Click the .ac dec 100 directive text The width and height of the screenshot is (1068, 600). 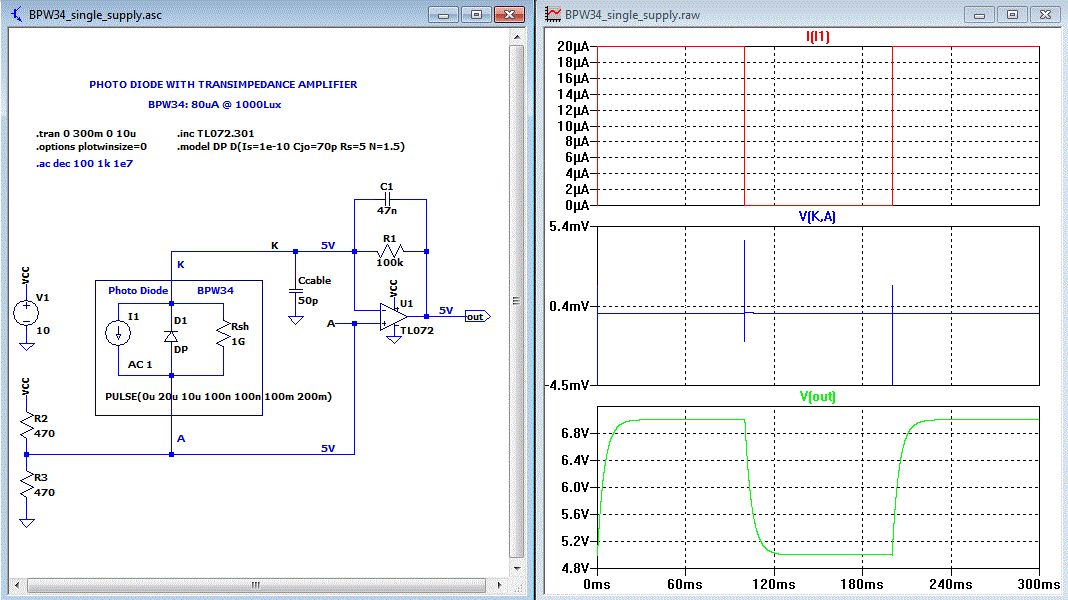pos(84,162)
